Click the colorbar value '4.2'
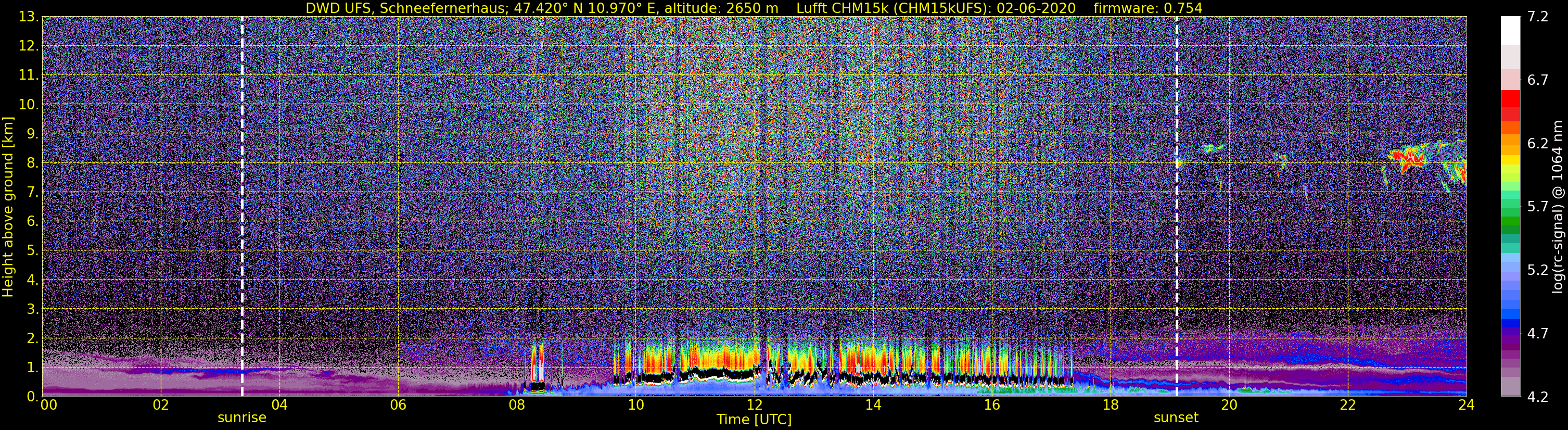1568x430 pixels. (1538, 397)
